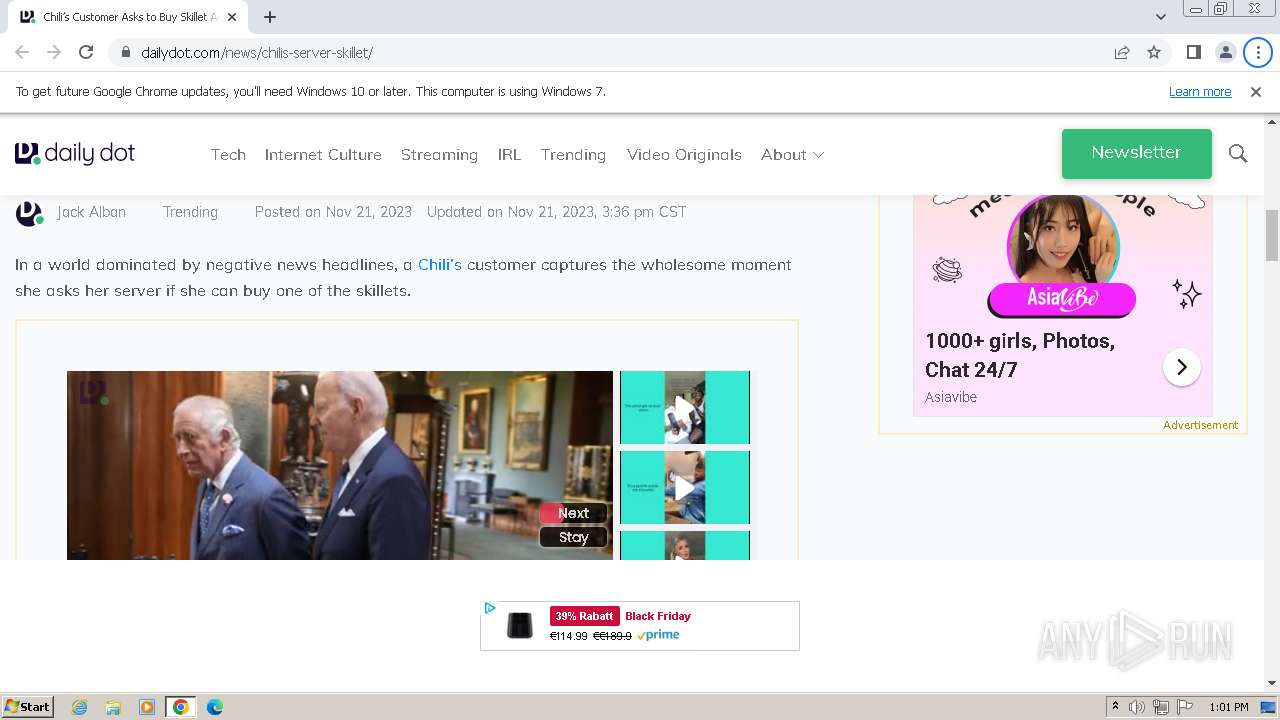
Task: Open the Action Center flag icon
Action: [x=1185, y=707]
